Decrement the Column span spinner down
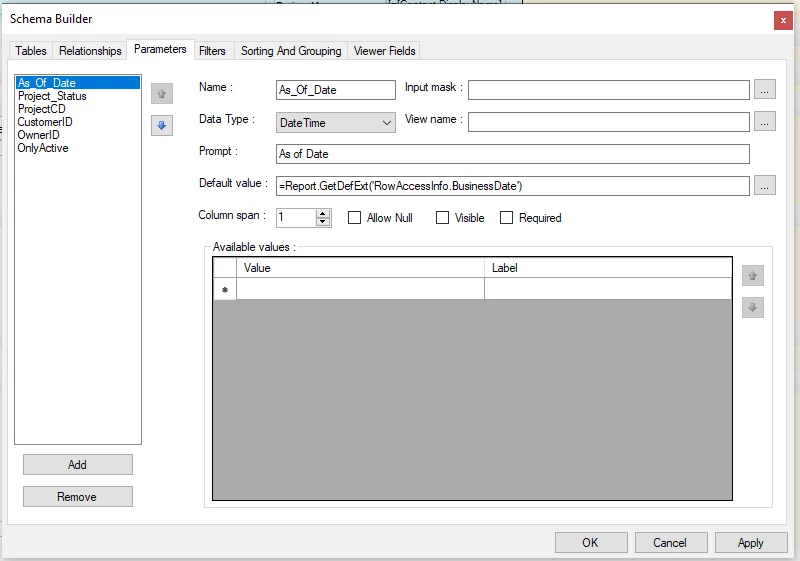This screenshot has width=800, height=561. coord(322,222)
